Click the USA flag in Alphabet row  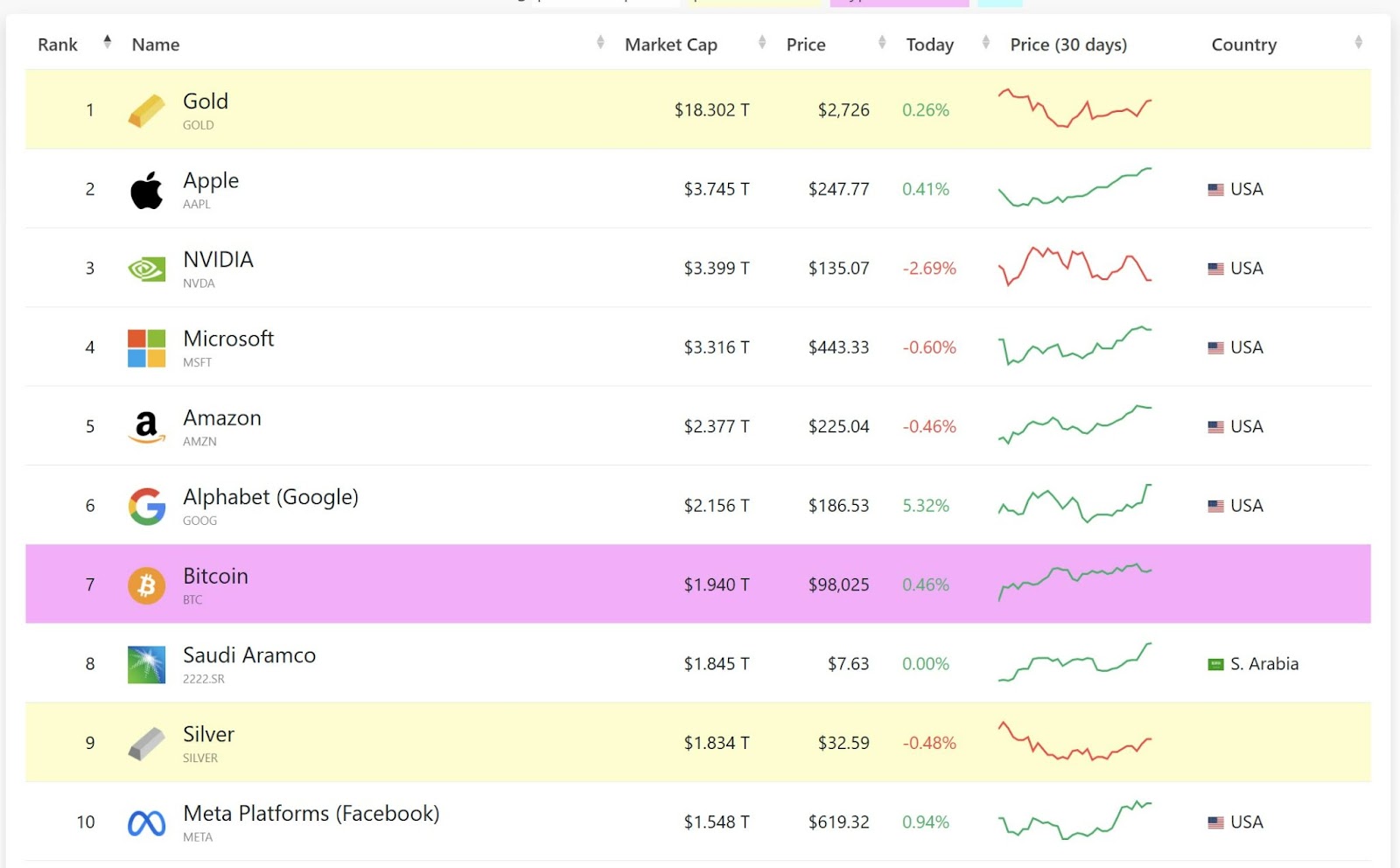1215,506
